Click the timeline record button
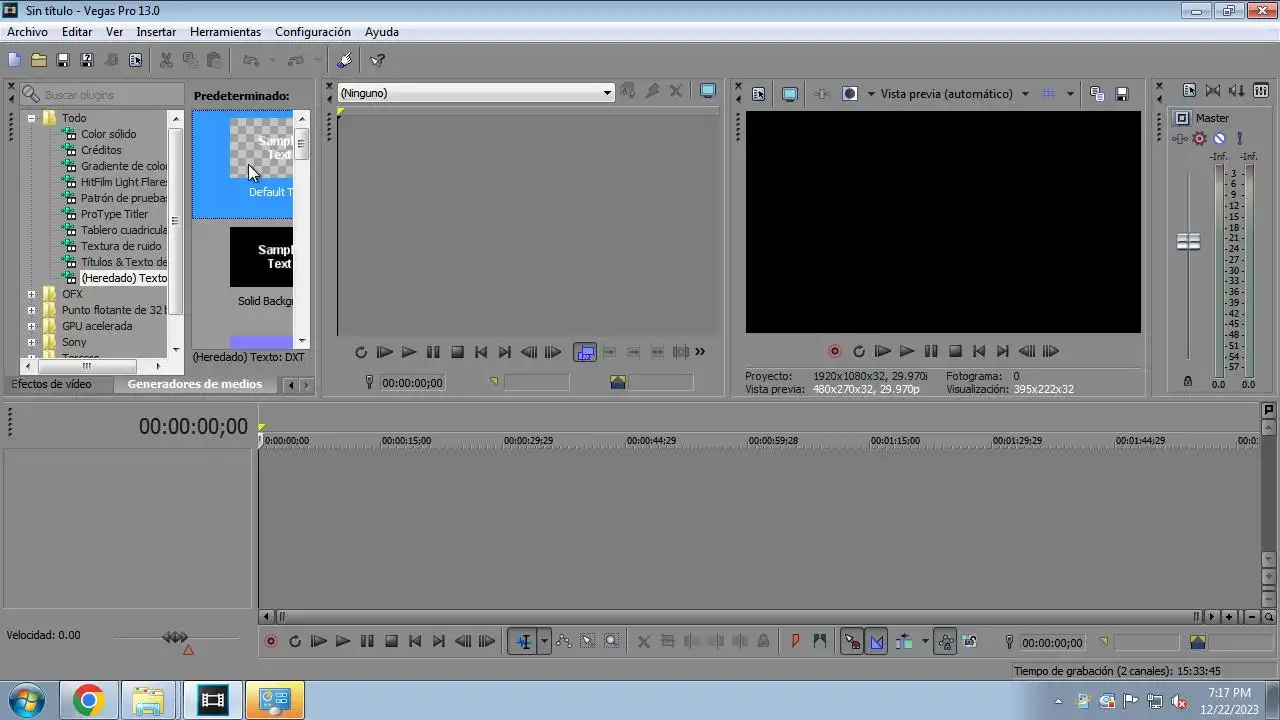Screen dimensions: 1280x720 coord(271,642)
